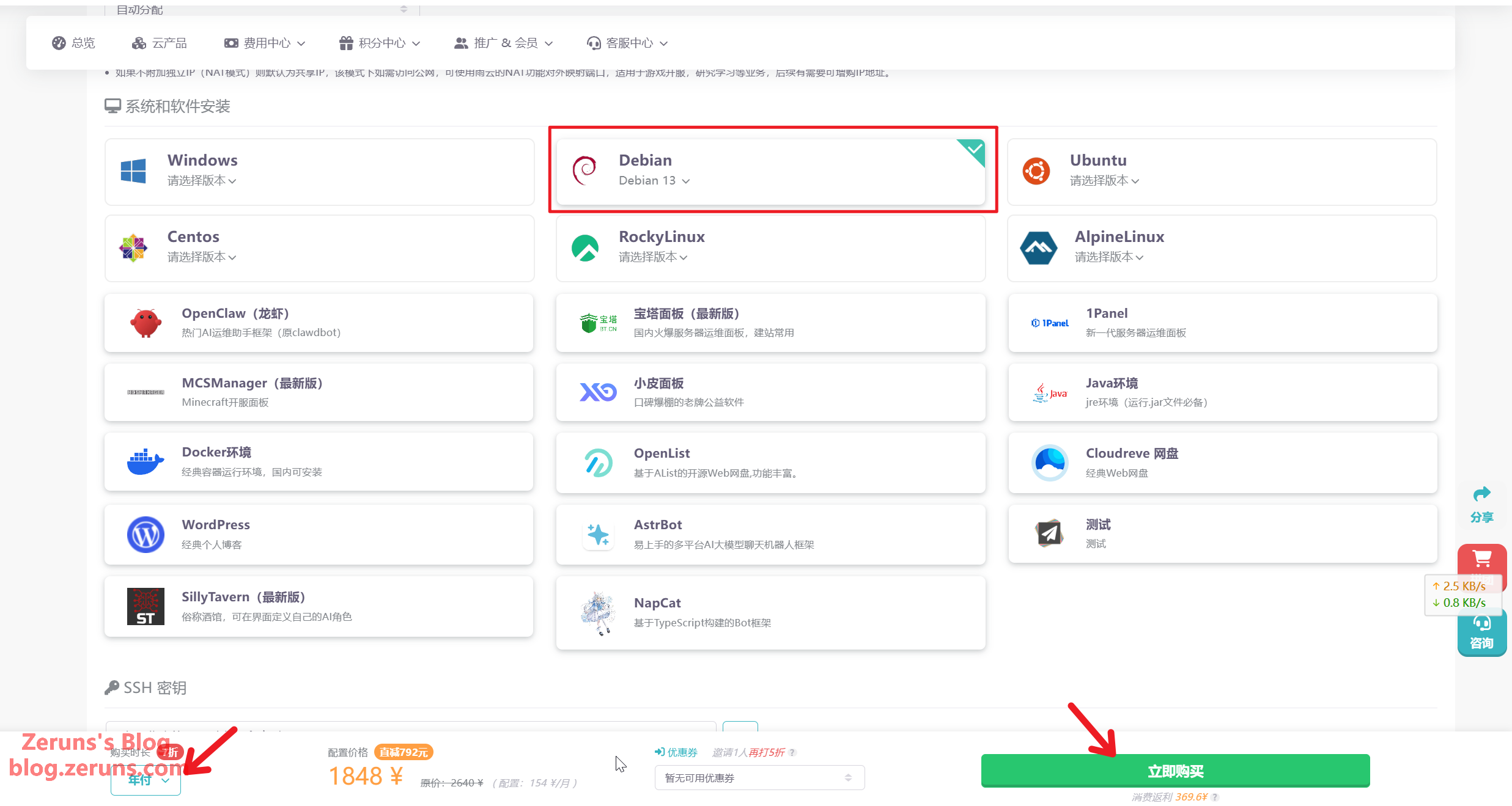Choose the Java环境 logo
This screenshot has width=1512, height=806.
tap(1050, 393)
